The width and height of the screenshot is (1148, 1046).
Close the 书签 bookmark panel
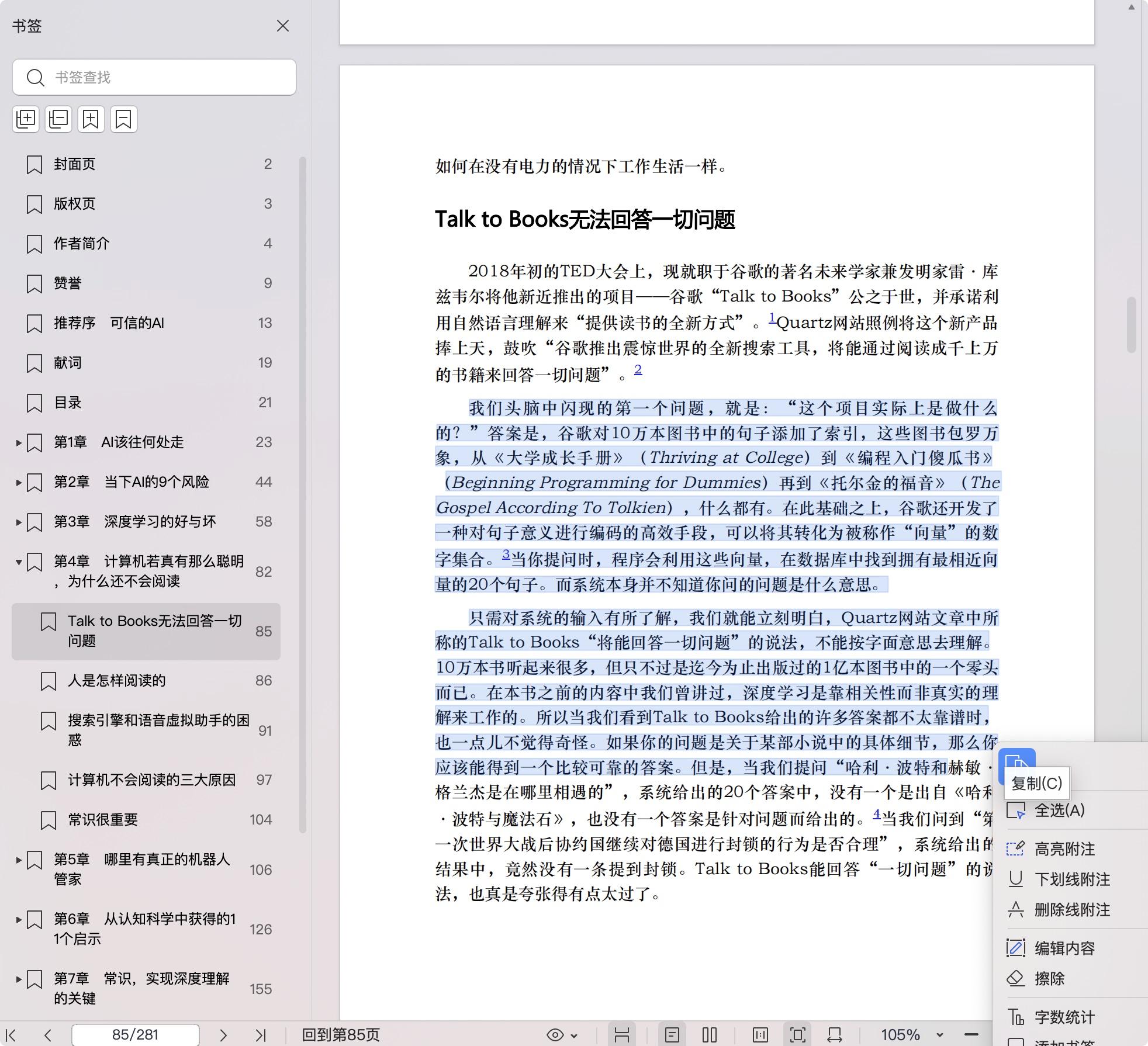pos(283,26)
